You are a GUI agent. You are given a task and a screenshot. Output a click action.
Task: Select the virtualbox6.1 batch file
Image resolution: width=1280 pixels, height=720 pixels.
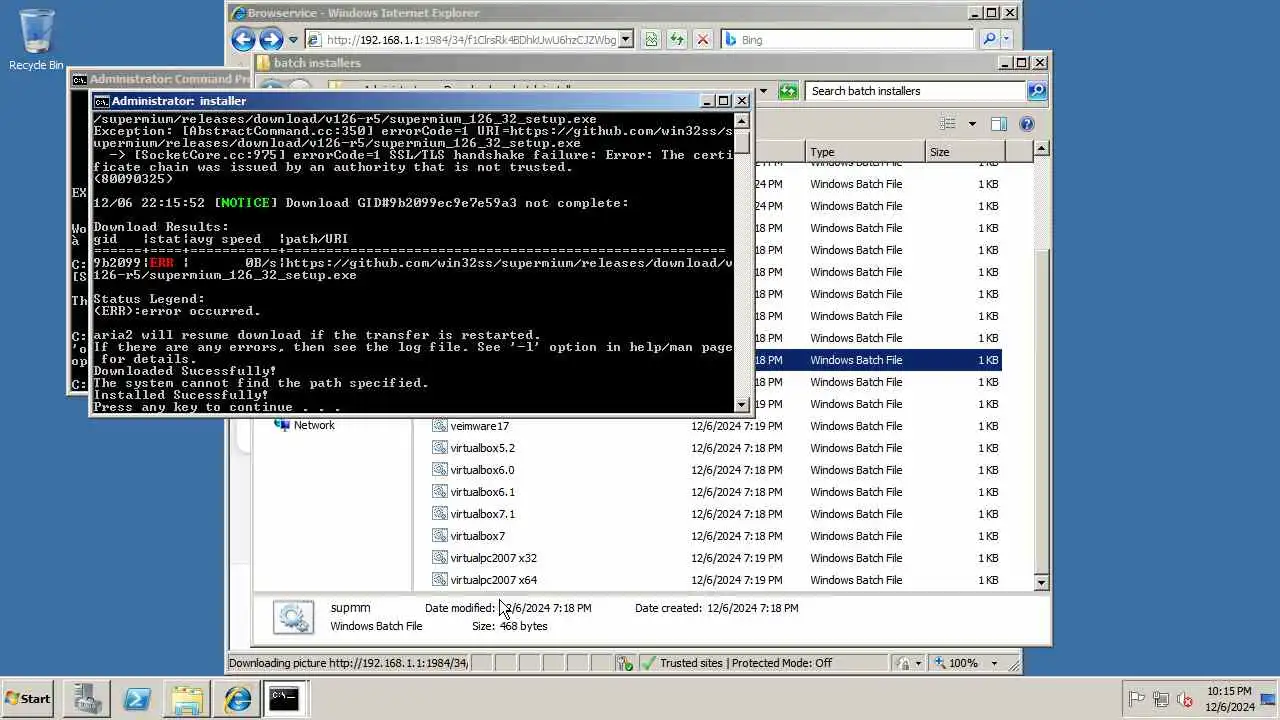(x=482, y=492)
